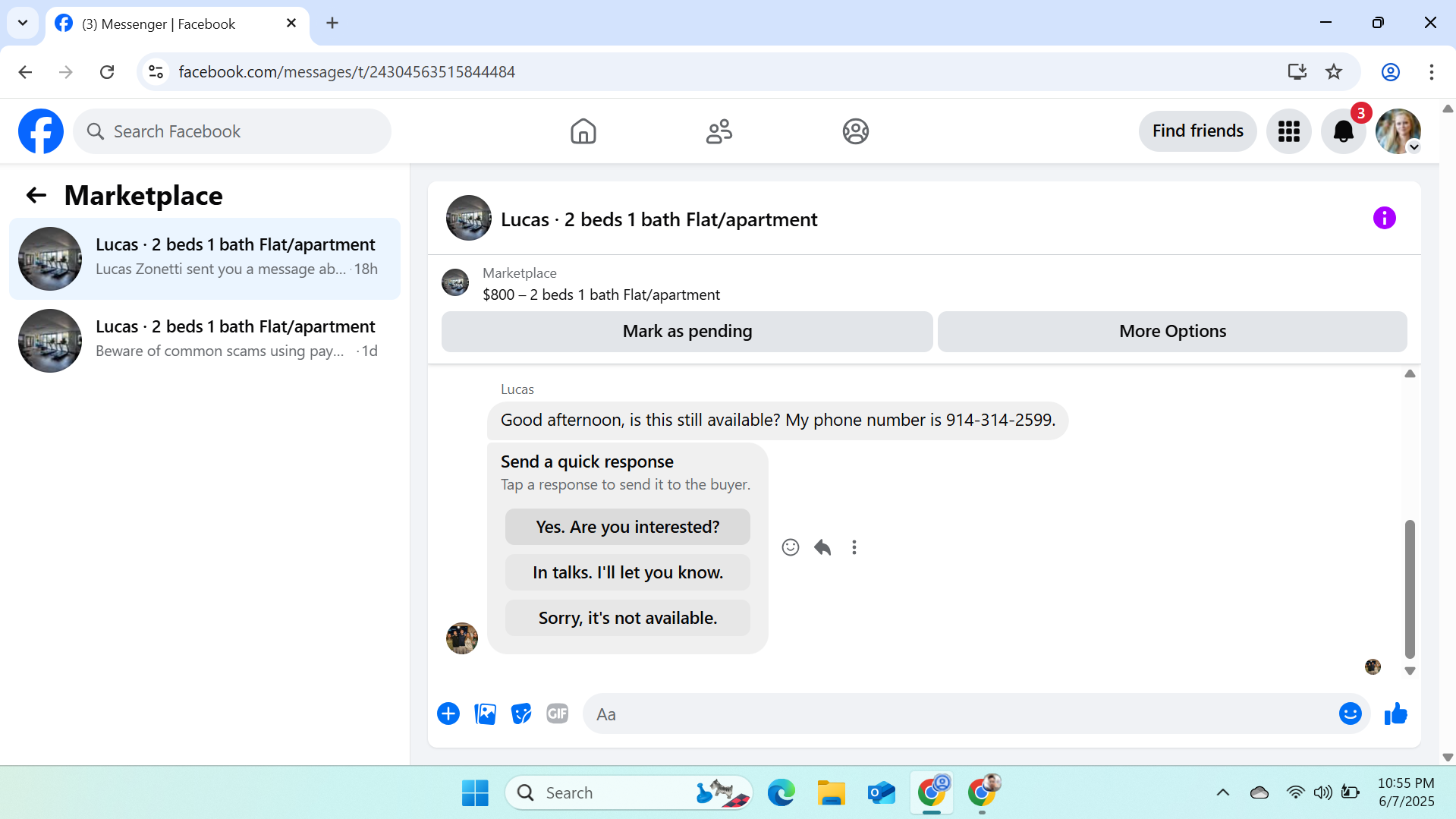Open a new browser tab
This screenshot has height=819, width=1456.
(x=332, y=23)
